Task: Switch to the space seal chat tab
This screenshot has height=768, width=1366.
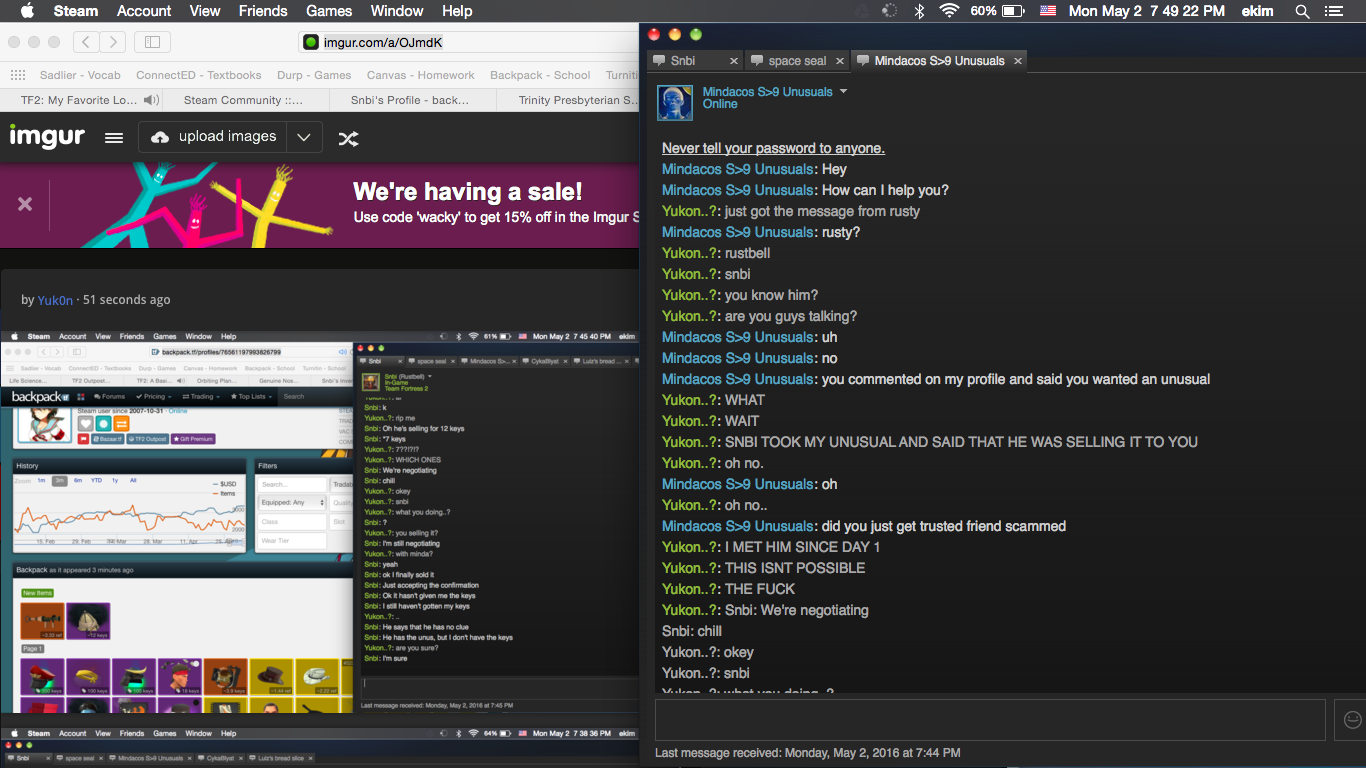Action: tap(797, 61)
